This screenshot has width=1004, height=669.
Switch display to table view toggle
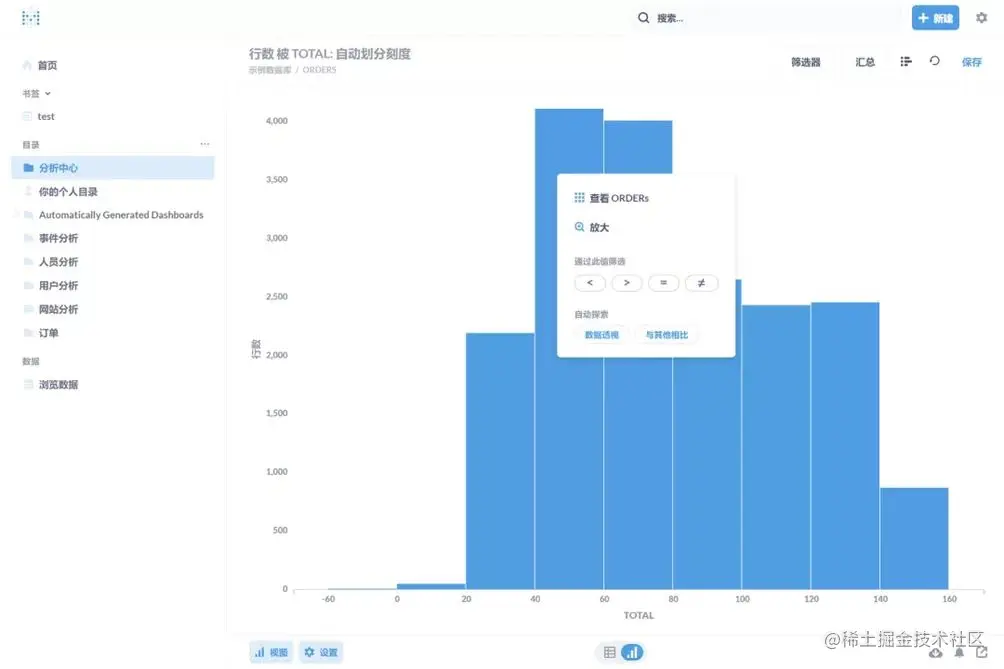pos(607,650)
